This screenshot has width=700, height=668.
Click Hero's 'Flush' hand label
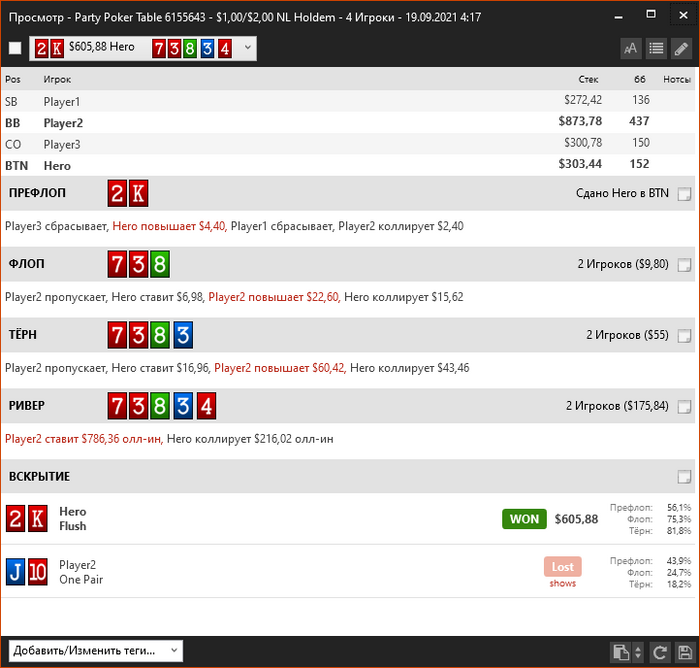click(73, 526)
